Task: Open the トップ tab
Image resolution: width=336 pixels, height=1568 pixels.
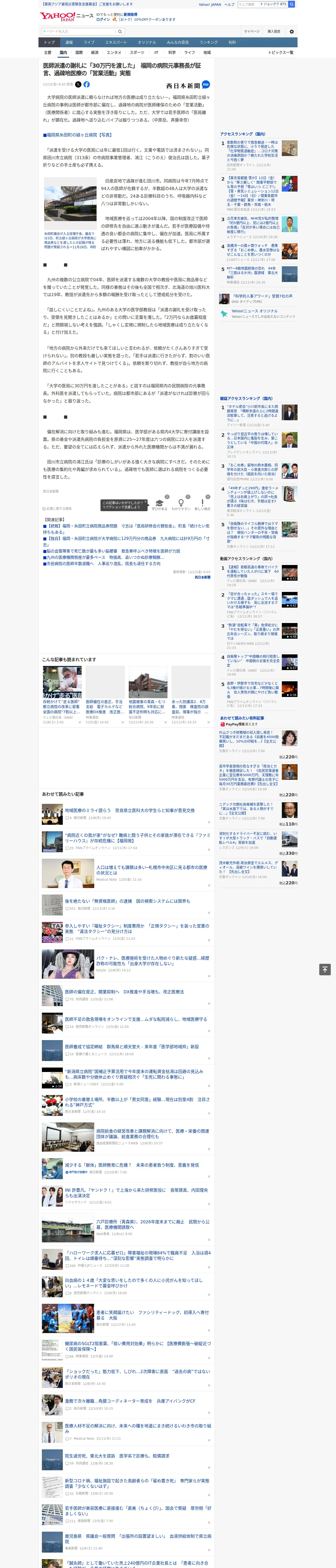Action: click(x=49, y=43)
